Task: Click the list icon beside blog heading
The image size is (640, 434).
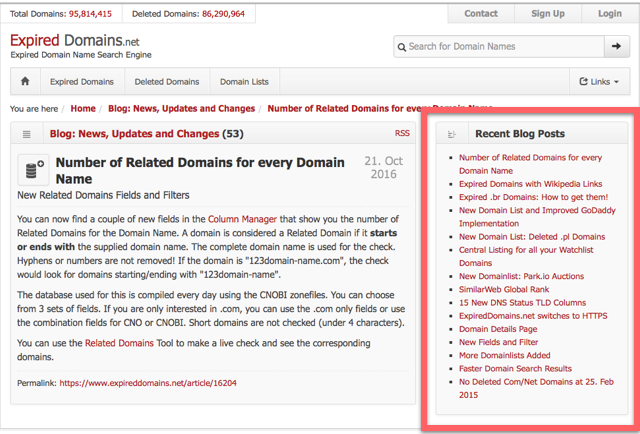Action: (27, 134)
